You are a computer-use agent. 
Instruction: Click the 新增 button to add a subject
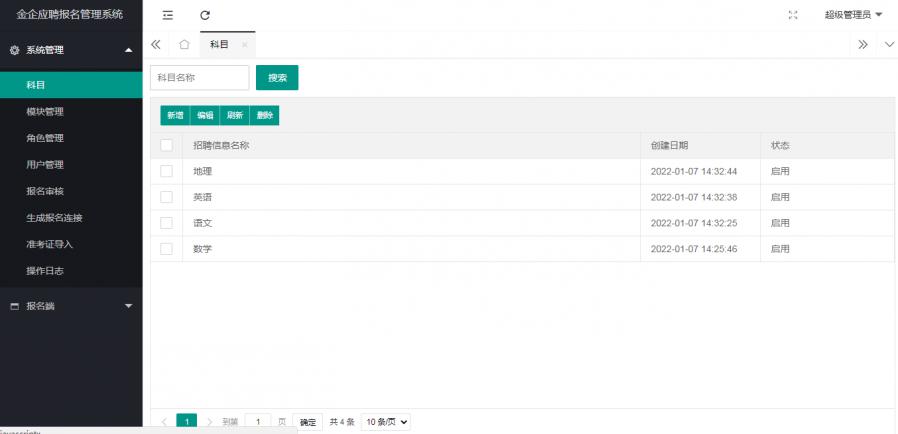point(175,116)
